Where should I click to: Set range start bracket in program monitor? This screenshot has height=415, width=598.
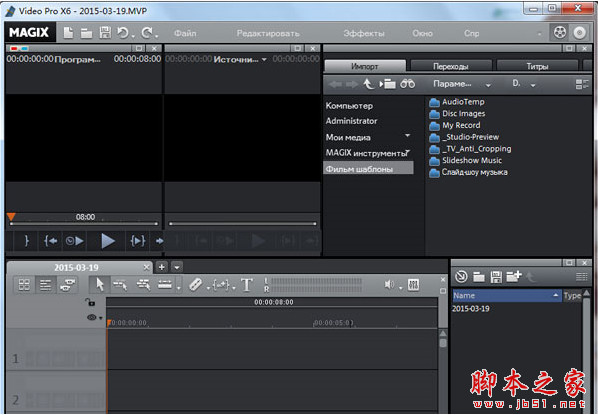click(x=26, y=241)
